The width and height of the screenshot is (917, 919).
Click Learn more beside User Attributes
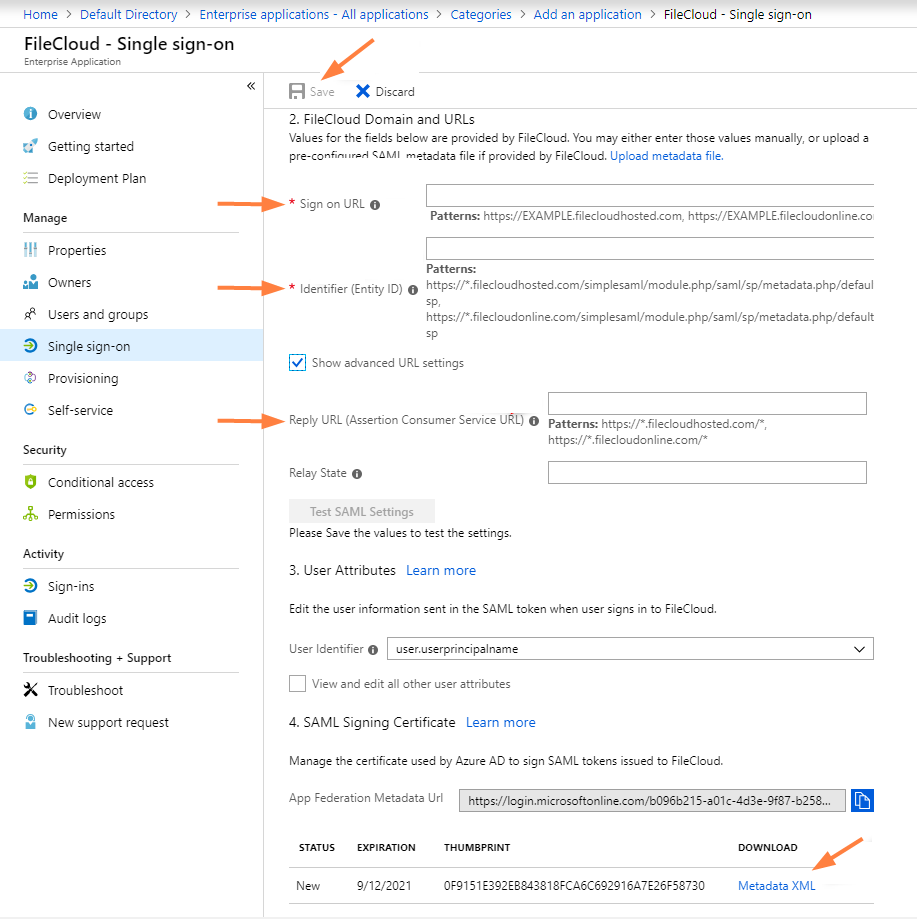tap(441, 570)
